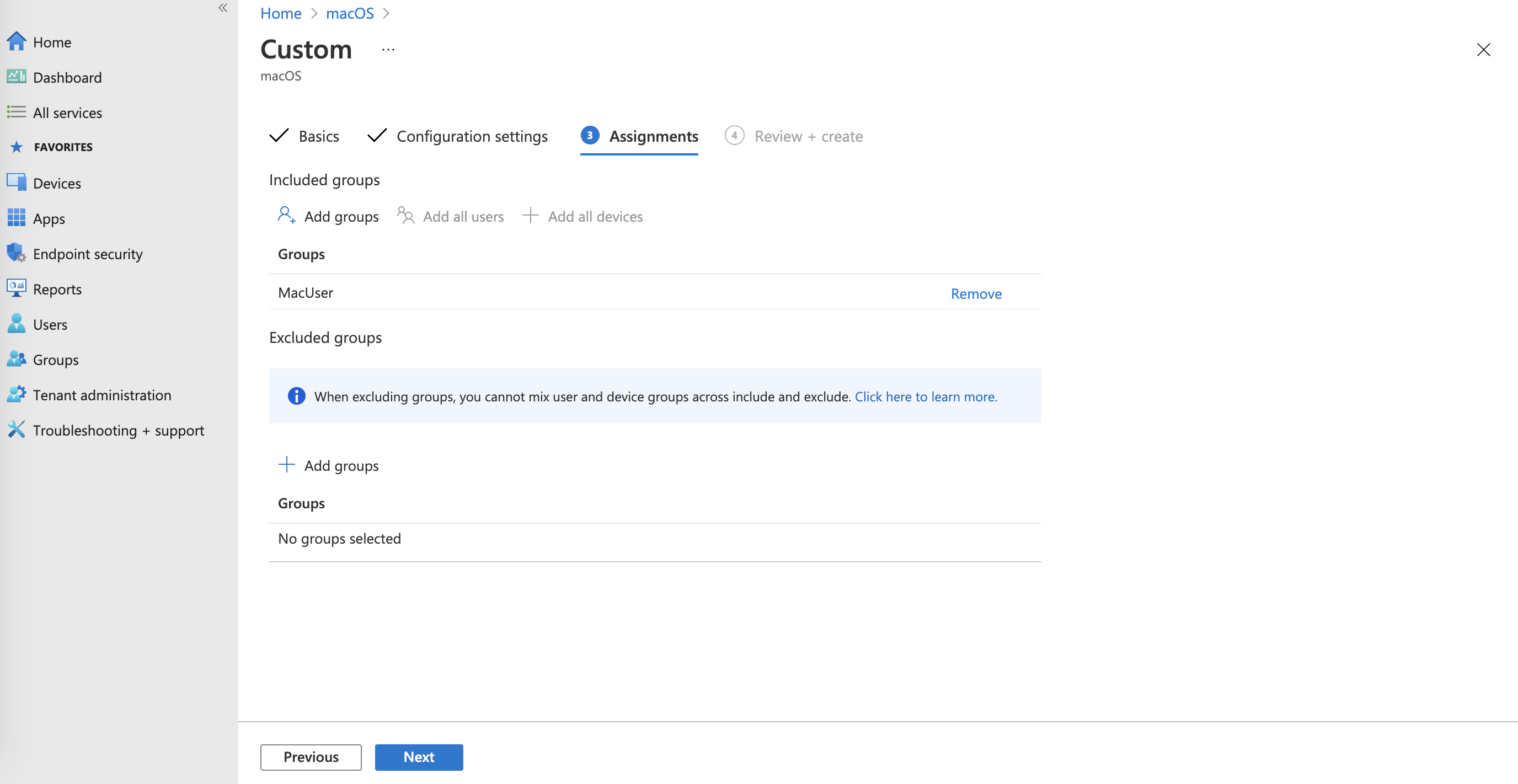Viewport: 1518px width, 784px height.
Task: Select Add all users for included groups
Action: click(x=463, y=216)
